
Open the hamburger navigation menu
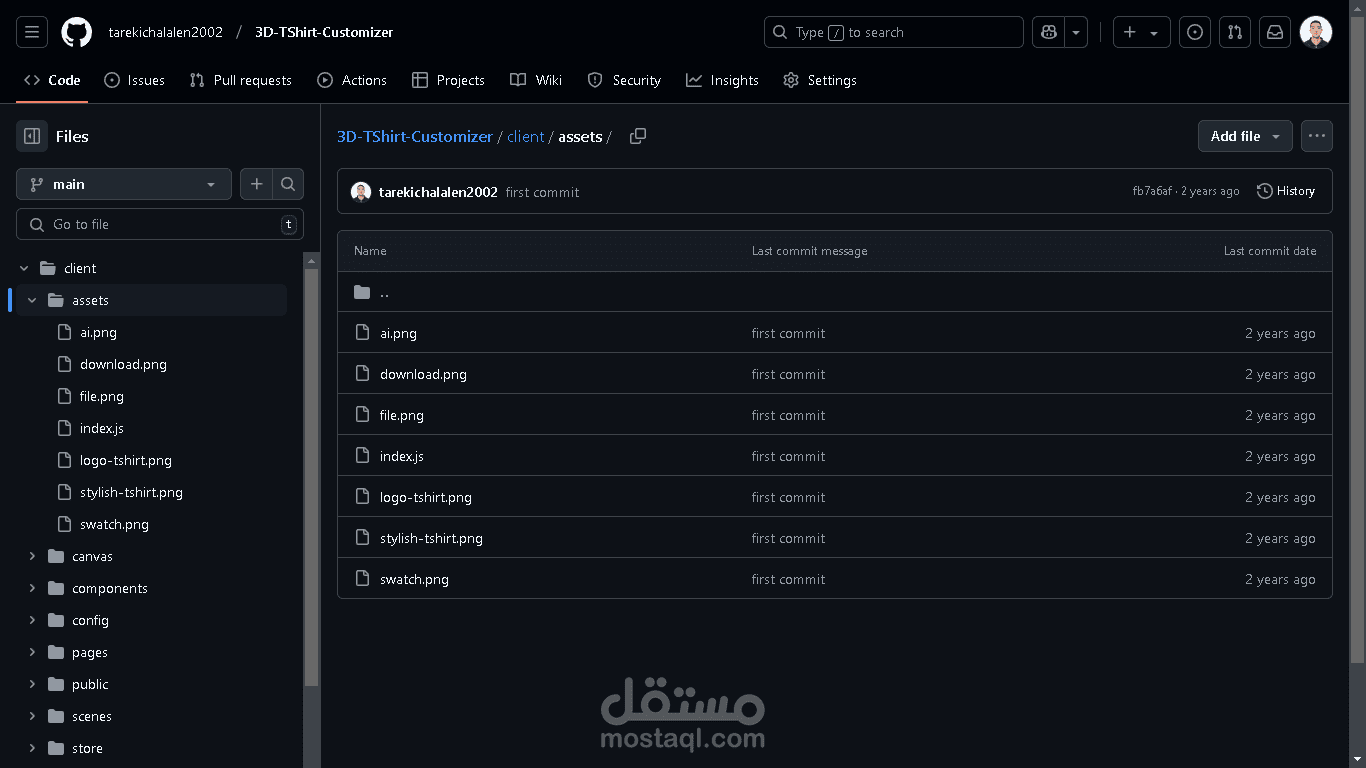[x=32, y=32]
